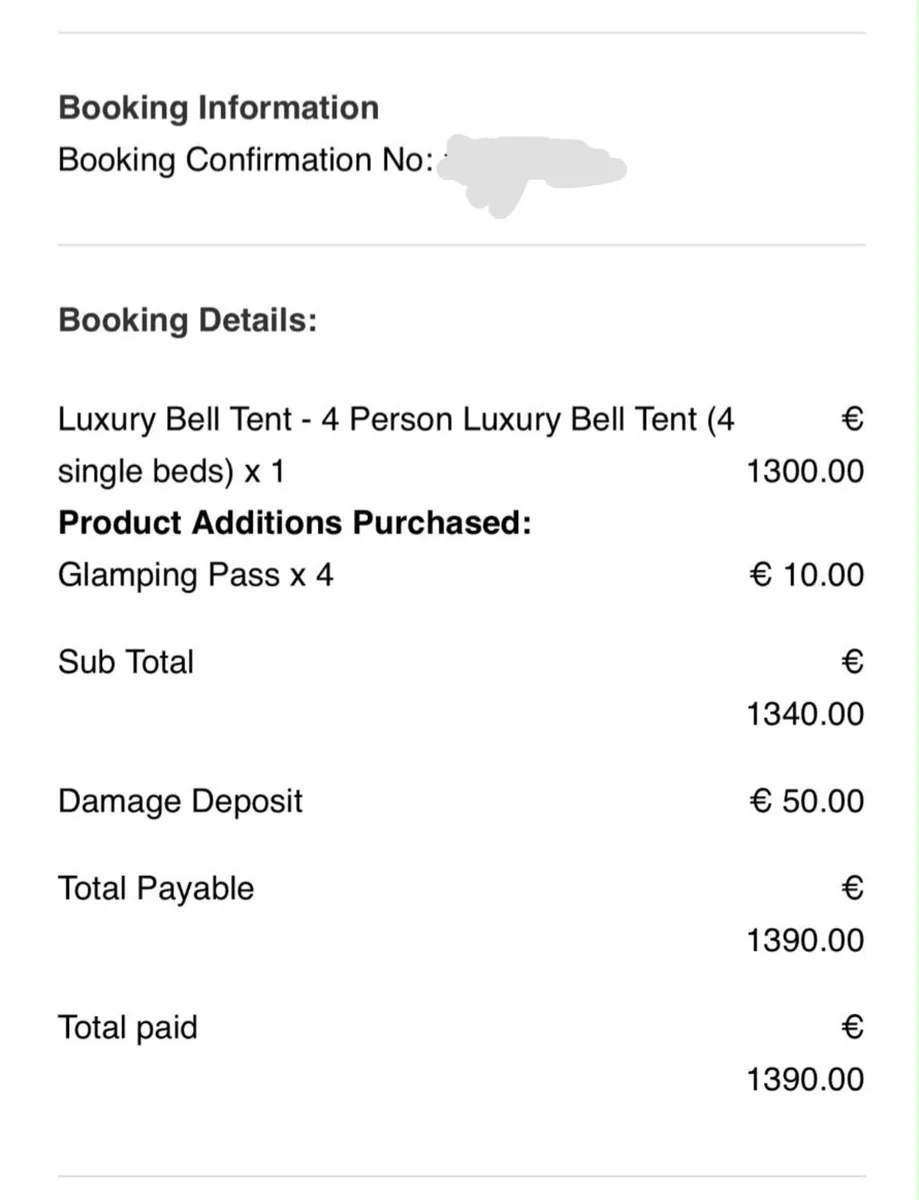Click the Glamping Pass x 4 item
This screenshot has width=919, height=1200.
[x=195, y=575]
